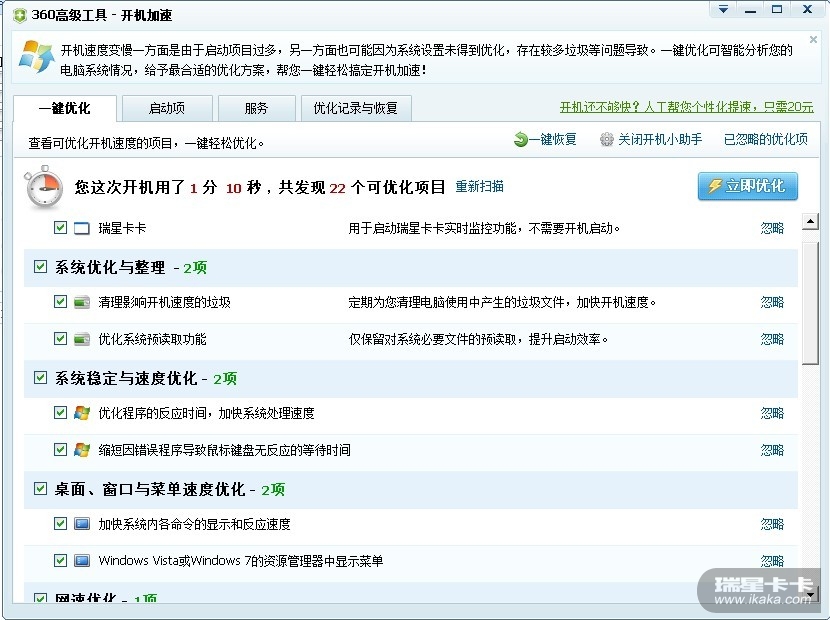Uncheck 优化程序的反应时间 item
This screenshot has width=830, height=620.
(x=60, y=412)
